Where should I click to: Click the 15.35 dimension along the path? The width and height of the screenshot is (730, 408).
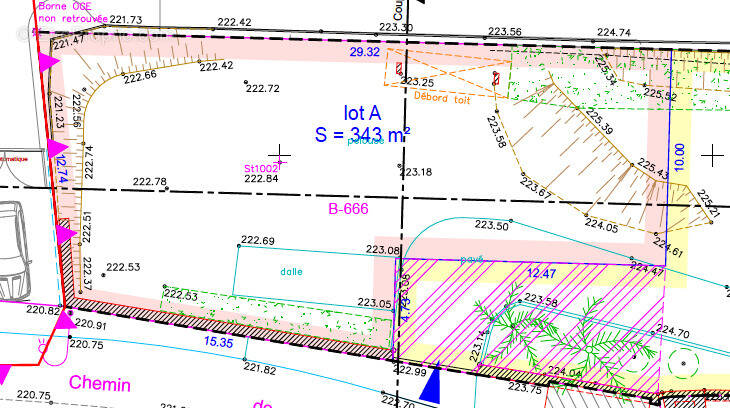coord(218,343)
